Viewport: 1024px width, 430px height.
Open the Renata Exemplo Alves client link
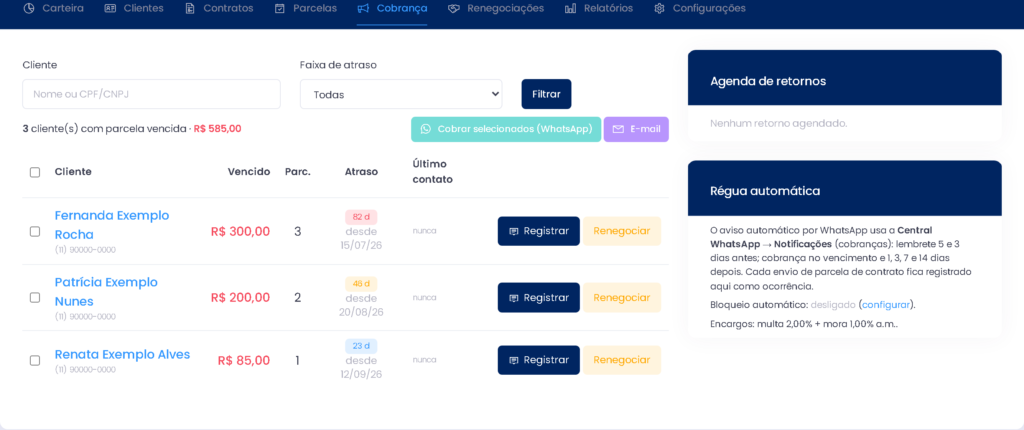pyautogui.click(x=122, y=354)
